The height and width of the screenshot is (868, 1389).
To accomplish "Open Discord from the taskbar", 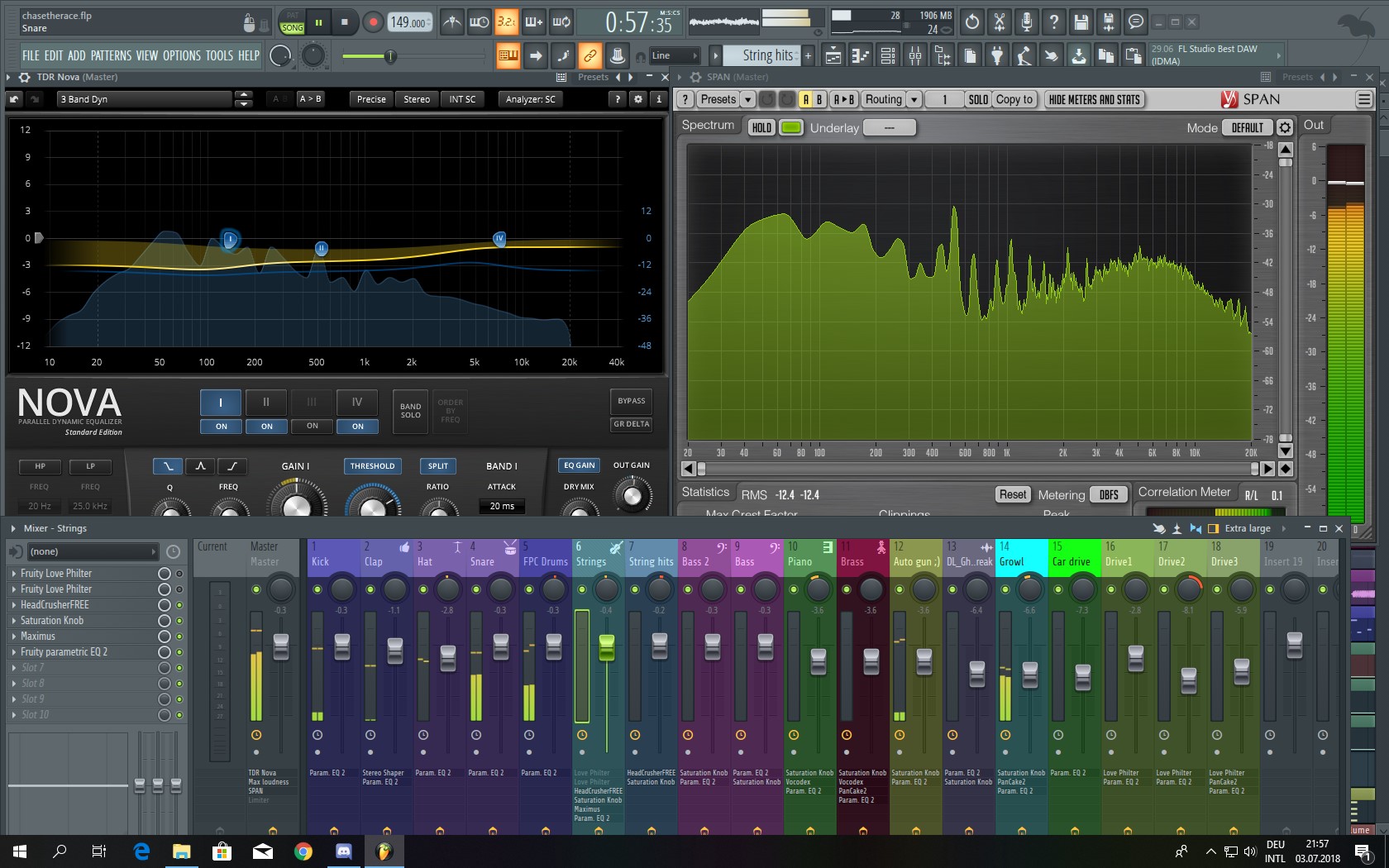I will [344, 851].
